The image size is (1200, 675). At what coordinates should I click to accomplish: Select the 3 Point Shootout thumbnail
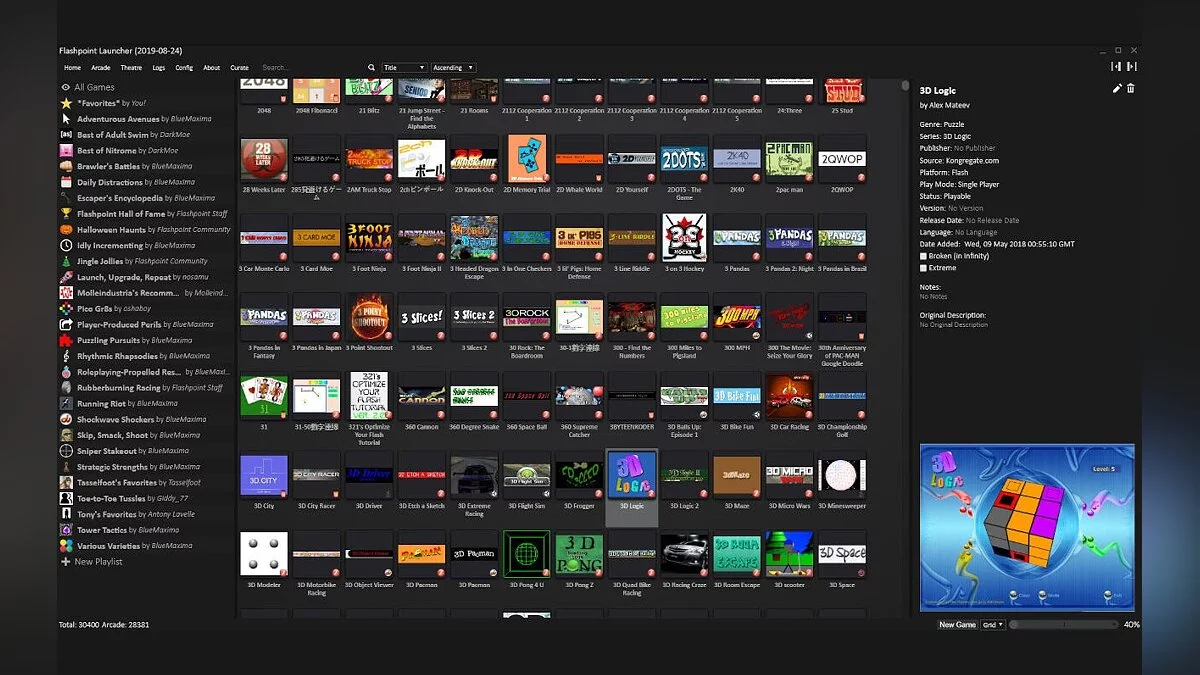(x=370, y=317)
